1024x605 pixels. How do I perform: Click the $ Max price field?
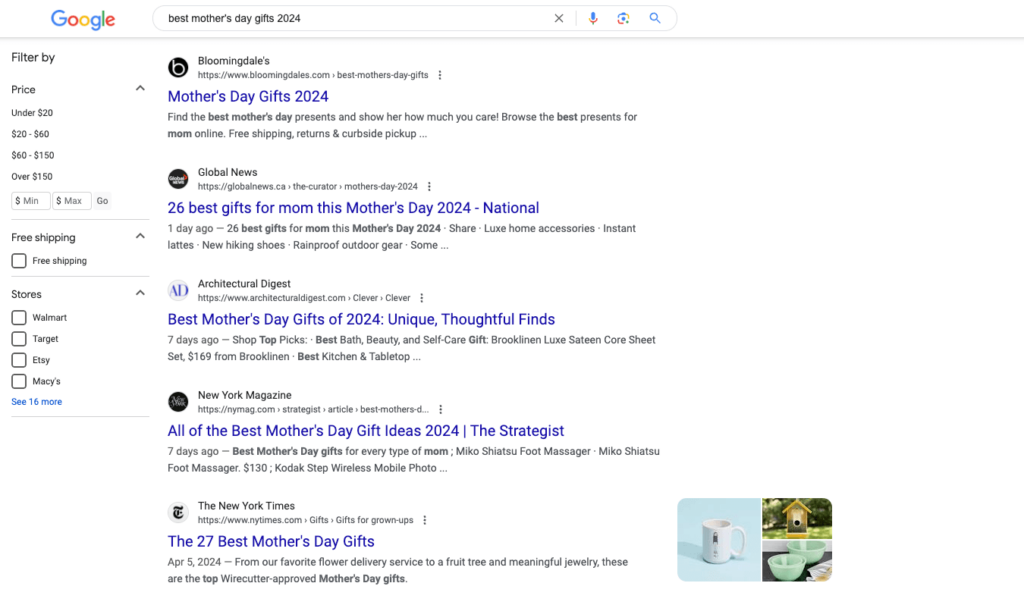coord(72,201)
